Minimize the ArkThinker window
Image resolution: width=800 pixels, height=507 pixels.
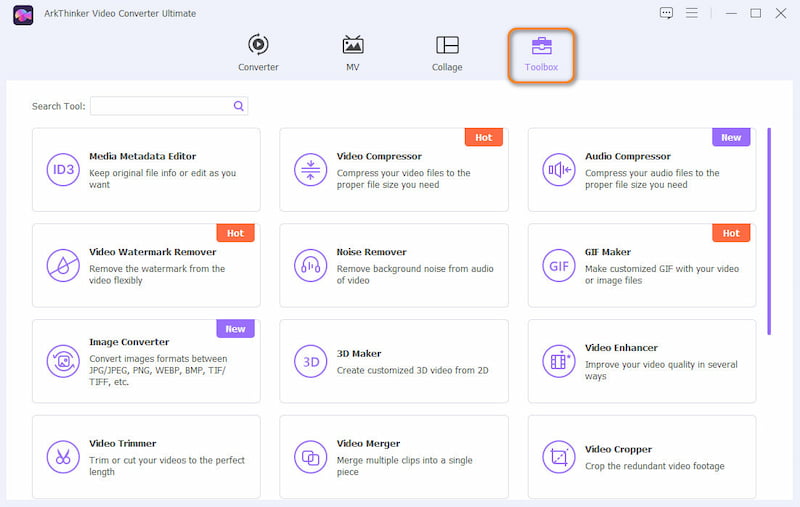pyautogui.click(x=731, y=13)
